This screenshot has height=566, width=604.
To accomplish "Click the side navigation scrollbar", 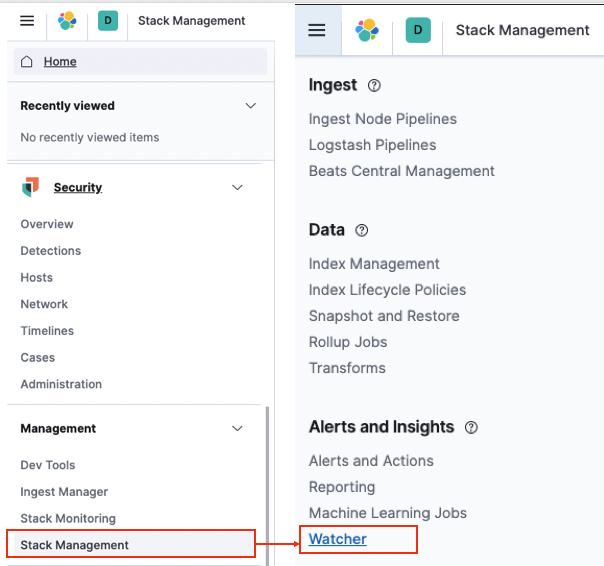I will click(x=267, y=485).
